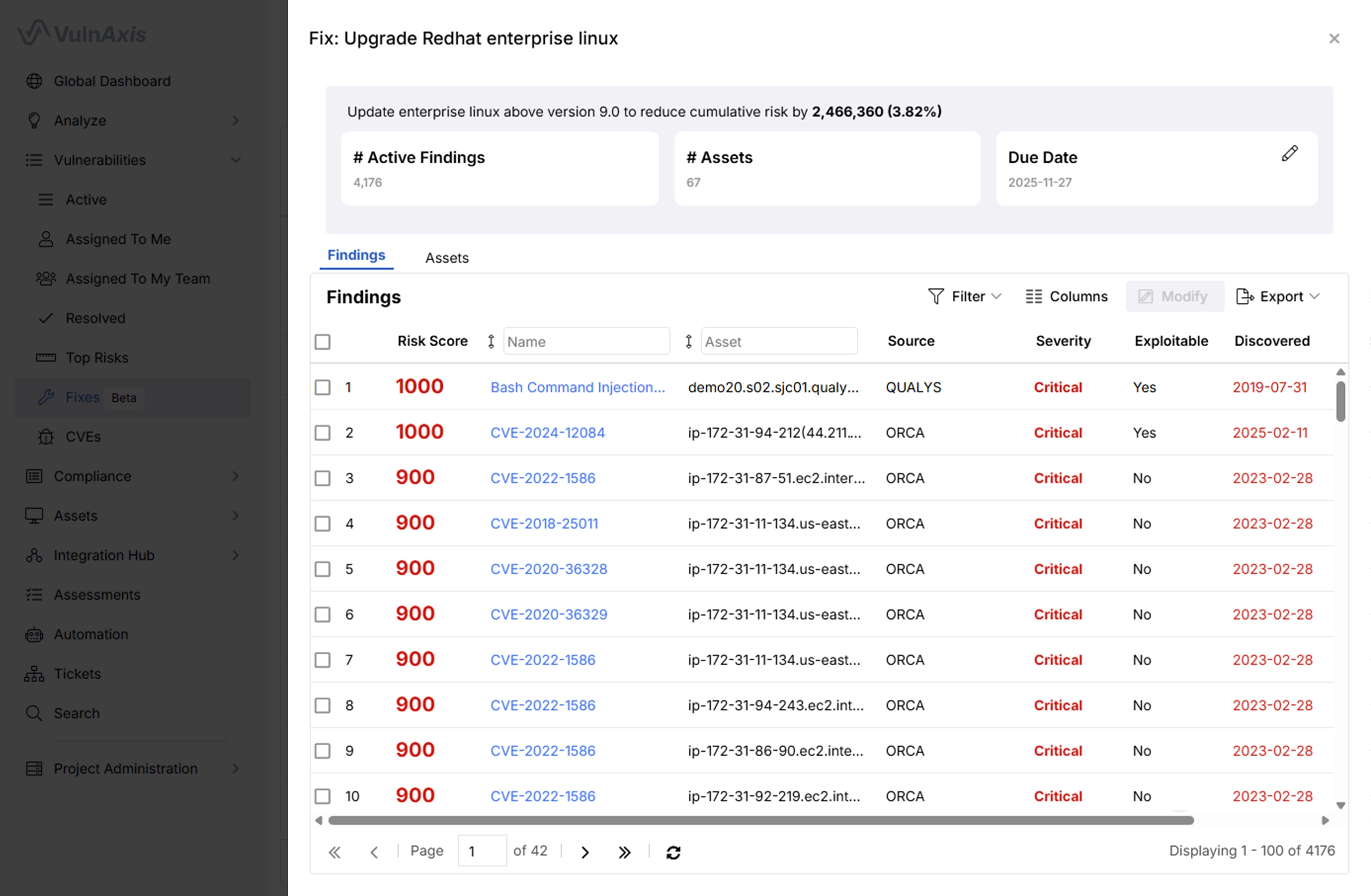Open the CVE-2018-25011 finding link
The image size is (1371, 896).
coord(544,523)
